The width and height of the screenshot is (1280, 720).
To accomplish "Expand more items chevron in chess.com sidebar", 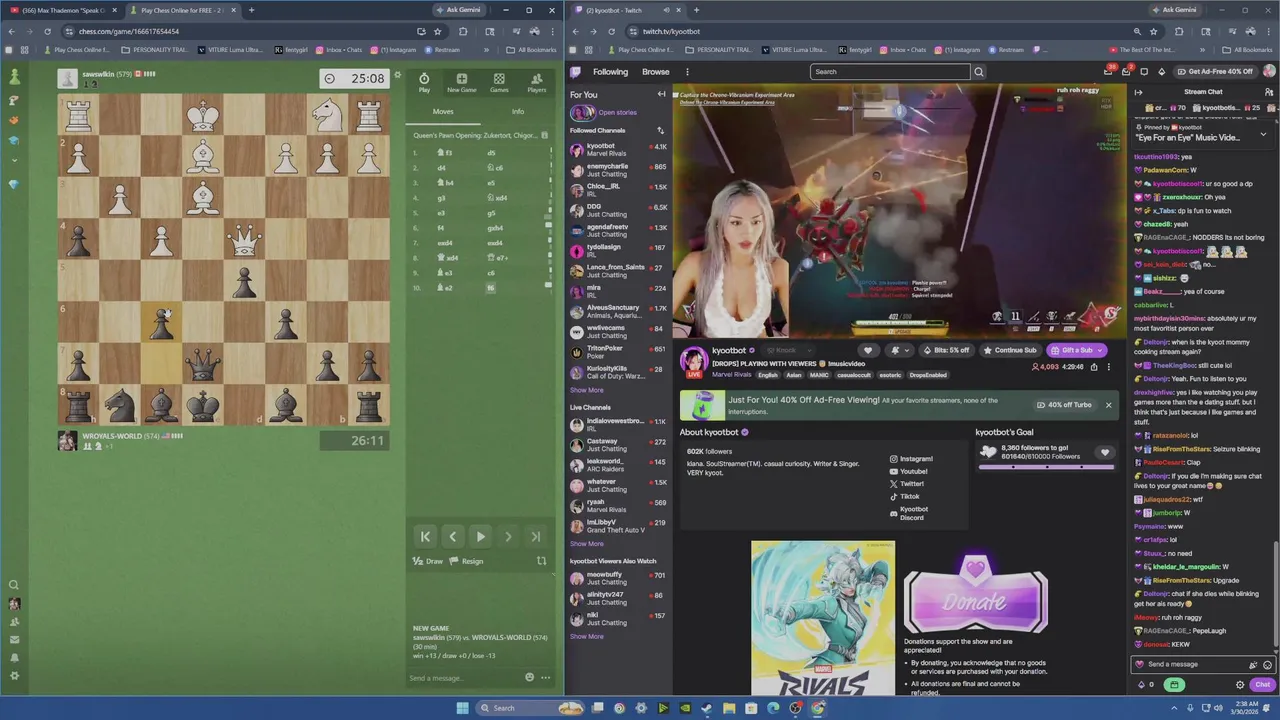I will 14,161.
